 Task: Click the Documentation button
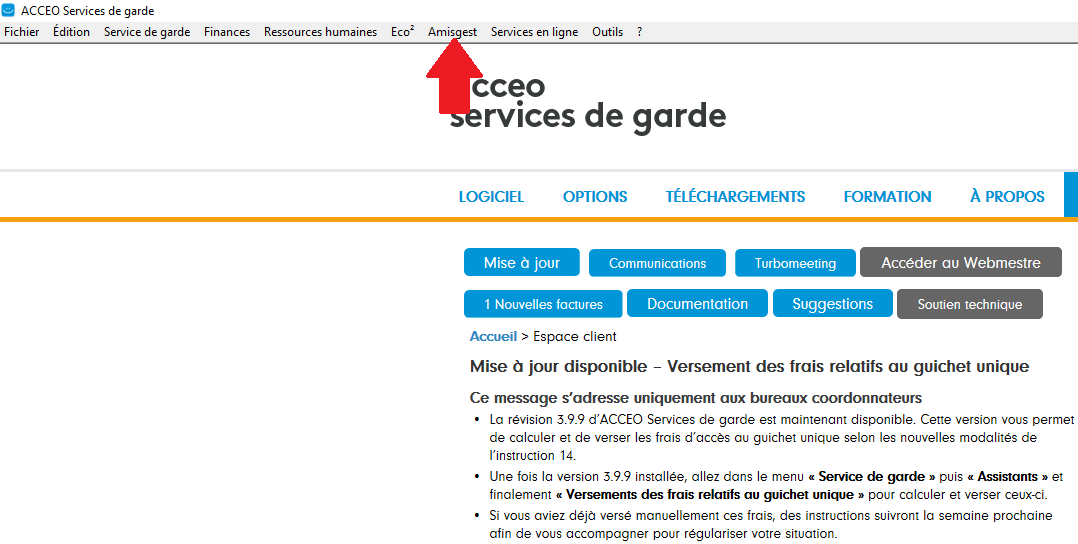point(697,304)
